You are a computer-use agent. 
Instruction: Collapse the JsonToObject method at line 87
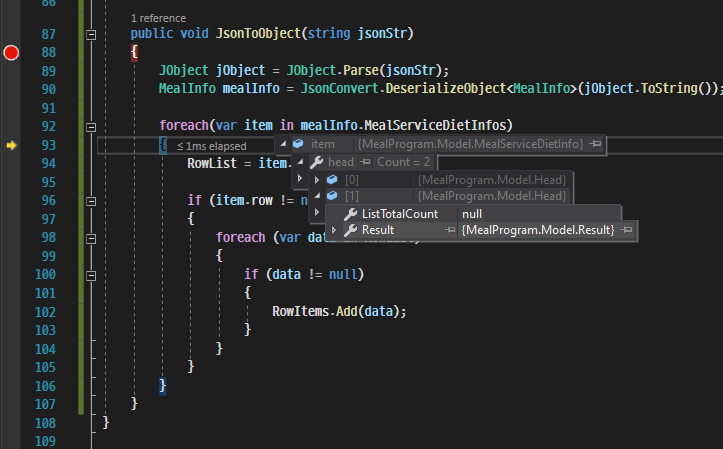point(91,35)
